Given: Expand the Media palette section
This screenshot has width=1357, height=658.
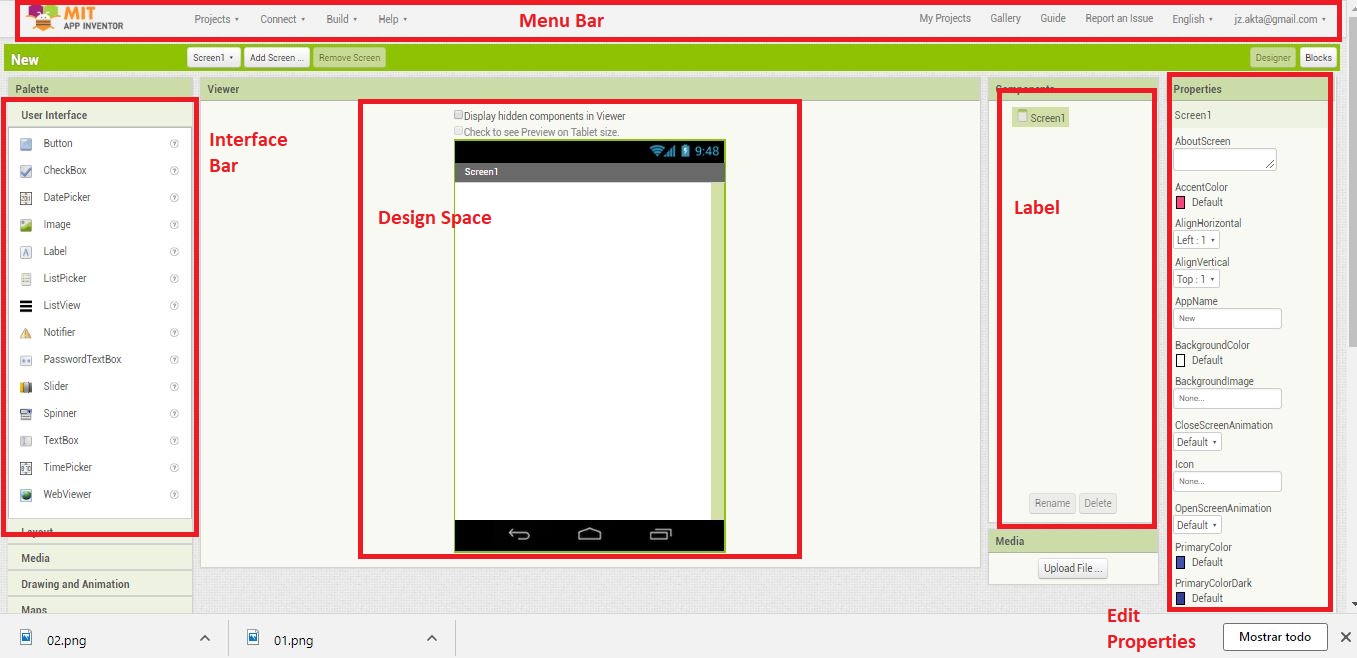Looking at the screenshot, I should click(x=100, y=558).
